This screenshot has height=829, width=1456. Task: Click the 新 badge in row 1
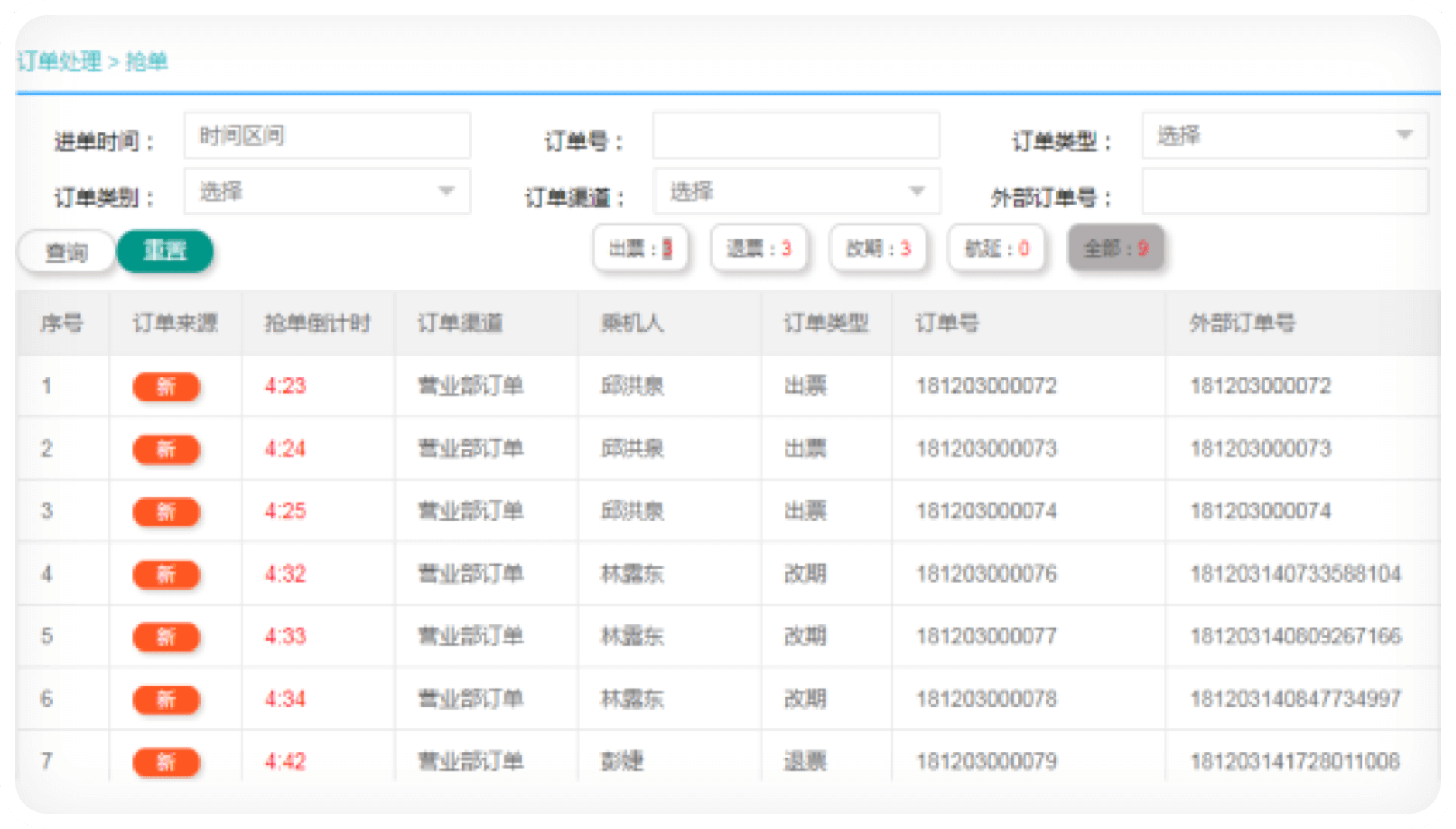(x=166, y=387)
